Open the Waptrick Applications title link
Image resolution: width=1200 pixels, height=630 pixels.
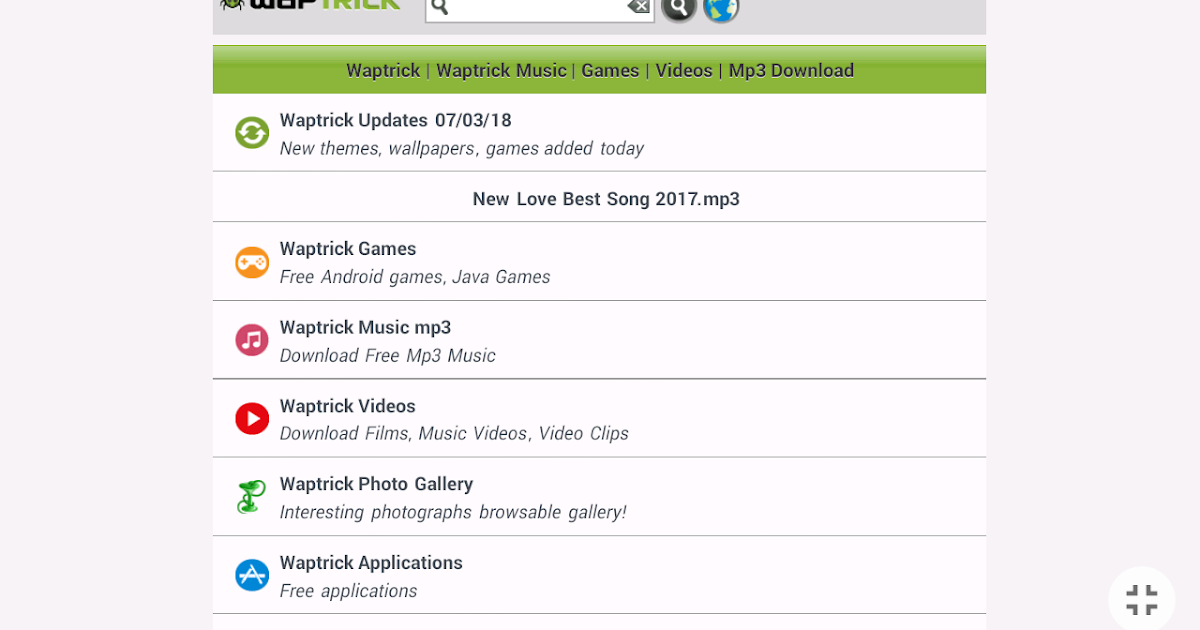371,563
